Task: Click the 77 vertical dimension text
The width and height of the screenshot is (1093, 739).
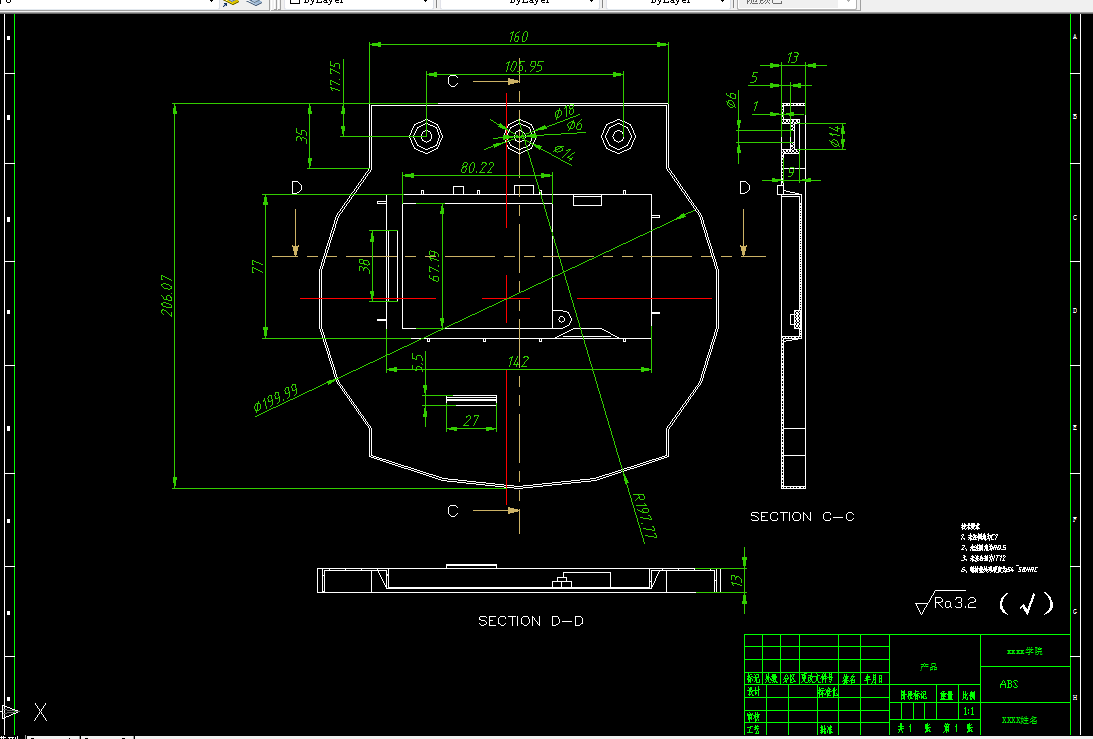Action: point(257,266)
